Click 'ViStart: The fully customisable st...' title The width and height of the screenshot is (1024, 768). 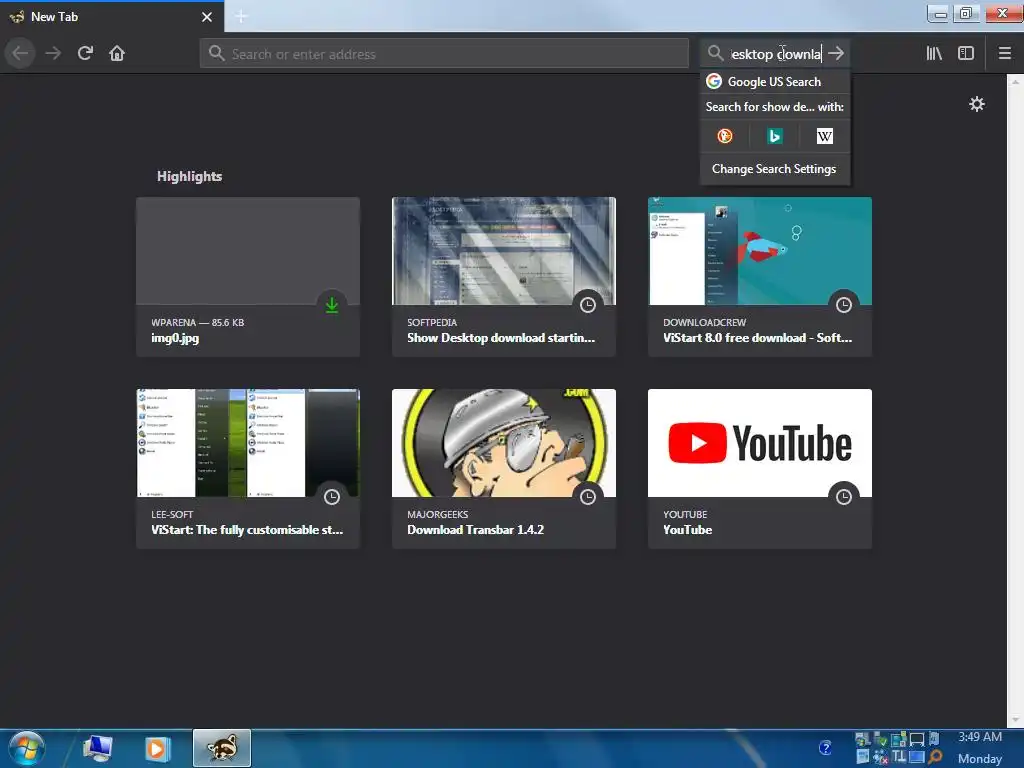click(x=247, y=530)
